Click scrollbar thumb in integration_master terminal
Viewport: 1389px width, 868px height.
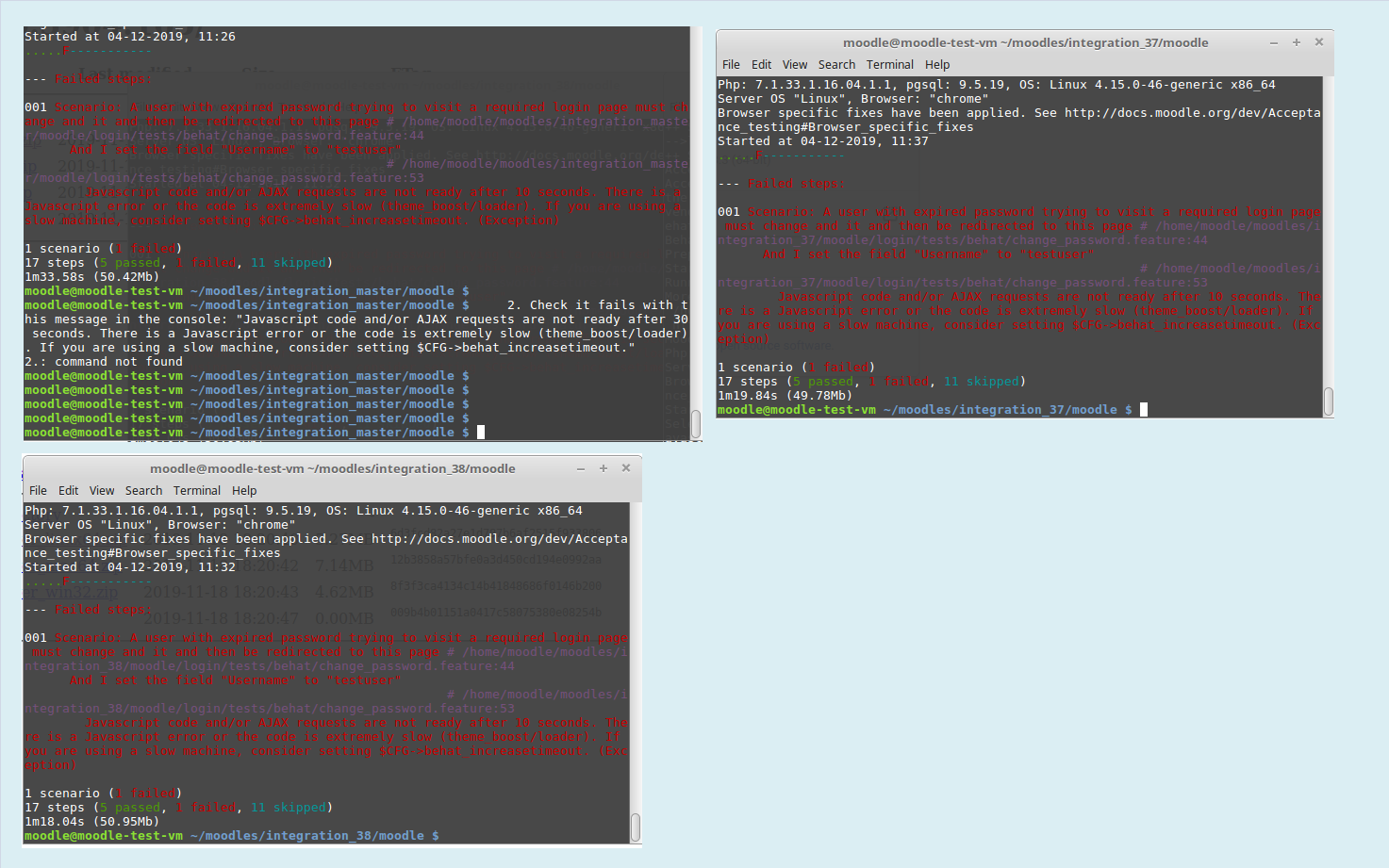click(696, 424)
